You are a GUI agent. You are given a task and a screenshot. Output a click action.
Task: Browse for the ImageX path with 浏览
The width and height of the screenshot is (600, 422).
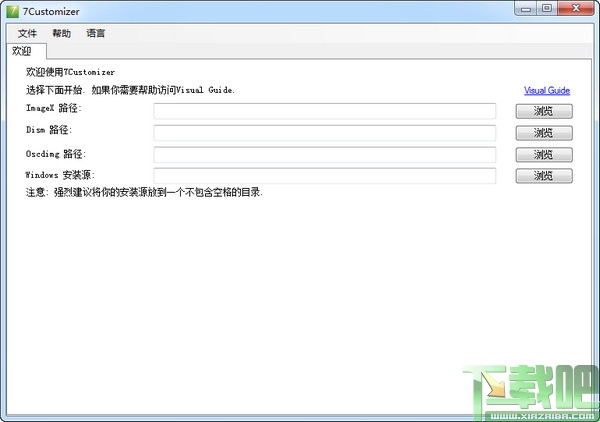pos(544,111)
